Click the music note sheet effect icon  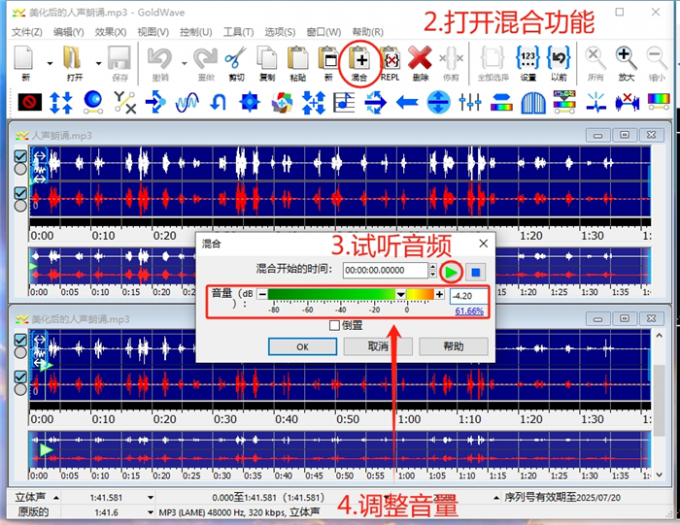click(343, 102)
